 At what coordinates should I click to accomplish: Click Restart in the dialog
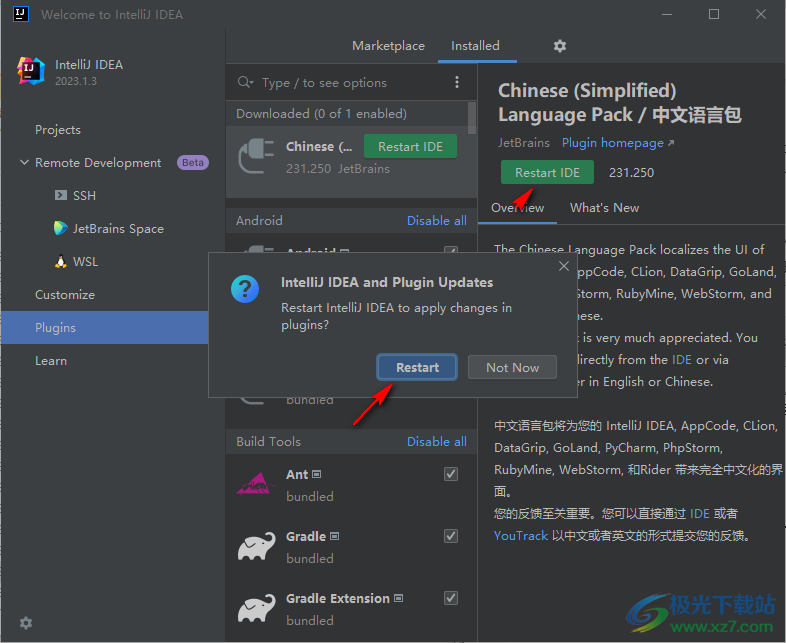(x=417, y=367)
